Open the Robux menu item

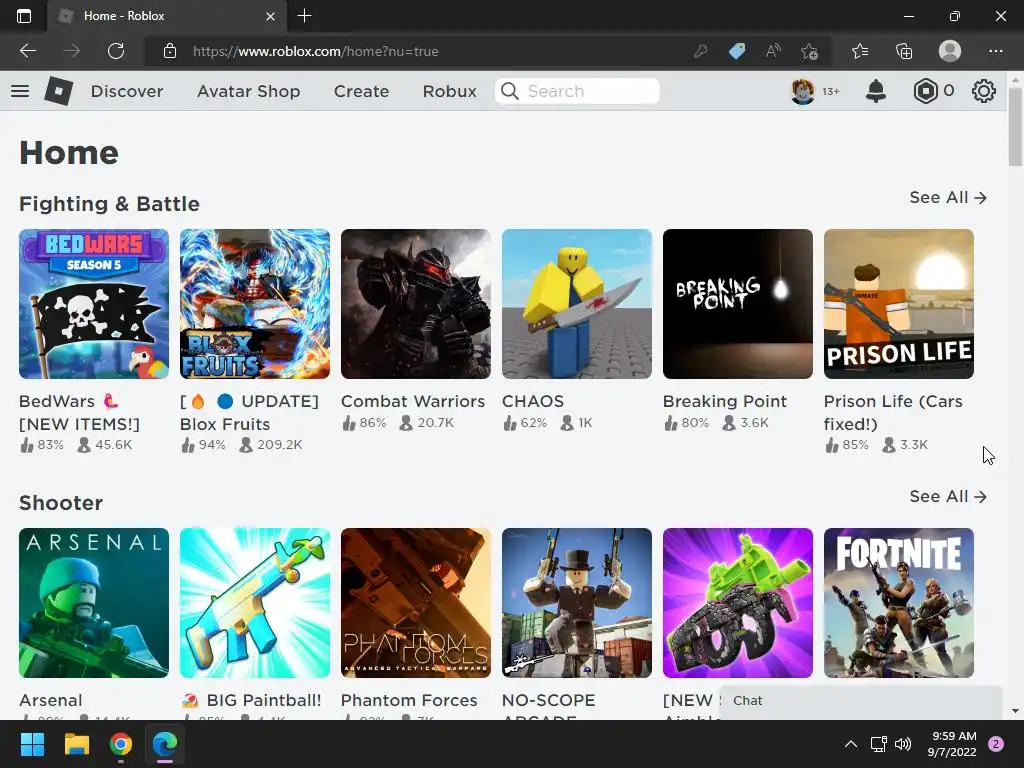click(449, 91)
